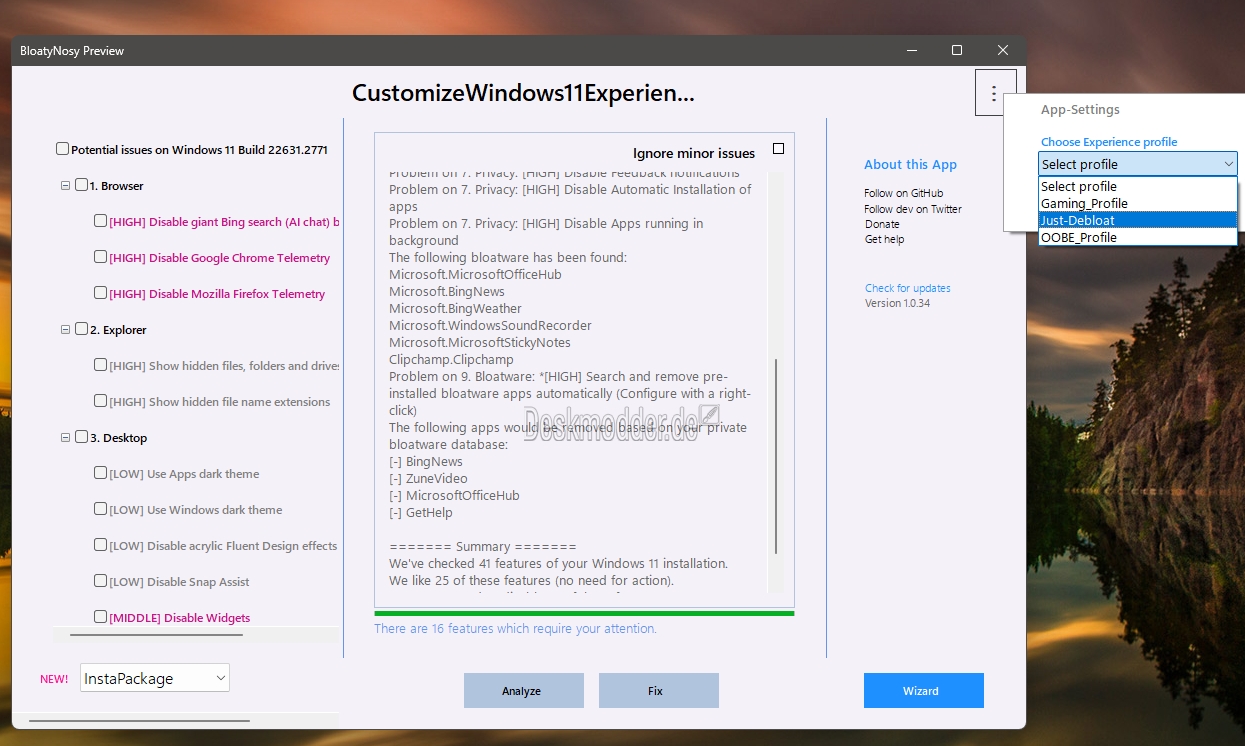Image resolution: width=1245 pixels, height=746 pixels.
Task: Launch the Wizard button
Action: 923,690
